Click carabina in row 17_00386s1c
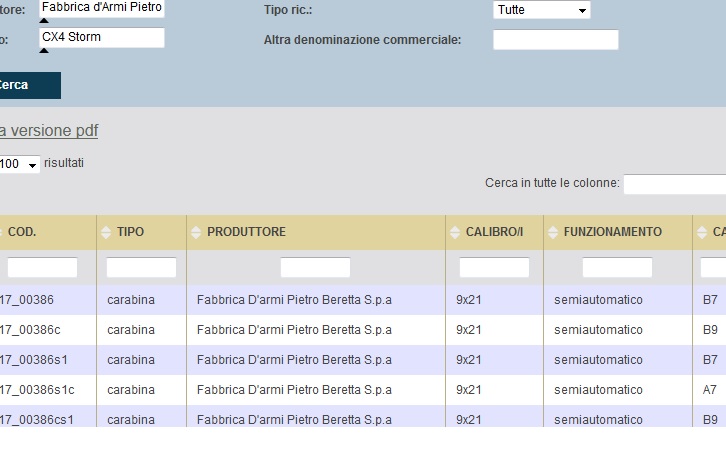The width and height of the screenshot is (726, 453). (x=131, y=390)
